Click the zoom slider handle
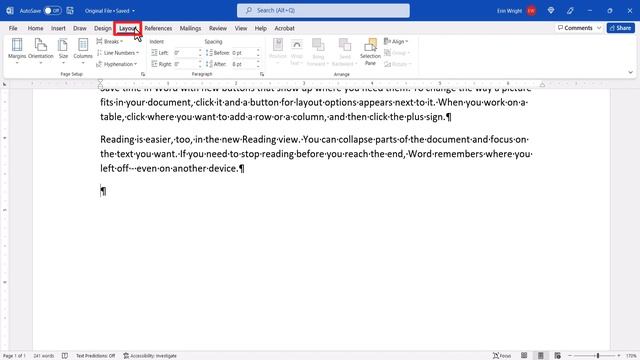 click(598, 356)
